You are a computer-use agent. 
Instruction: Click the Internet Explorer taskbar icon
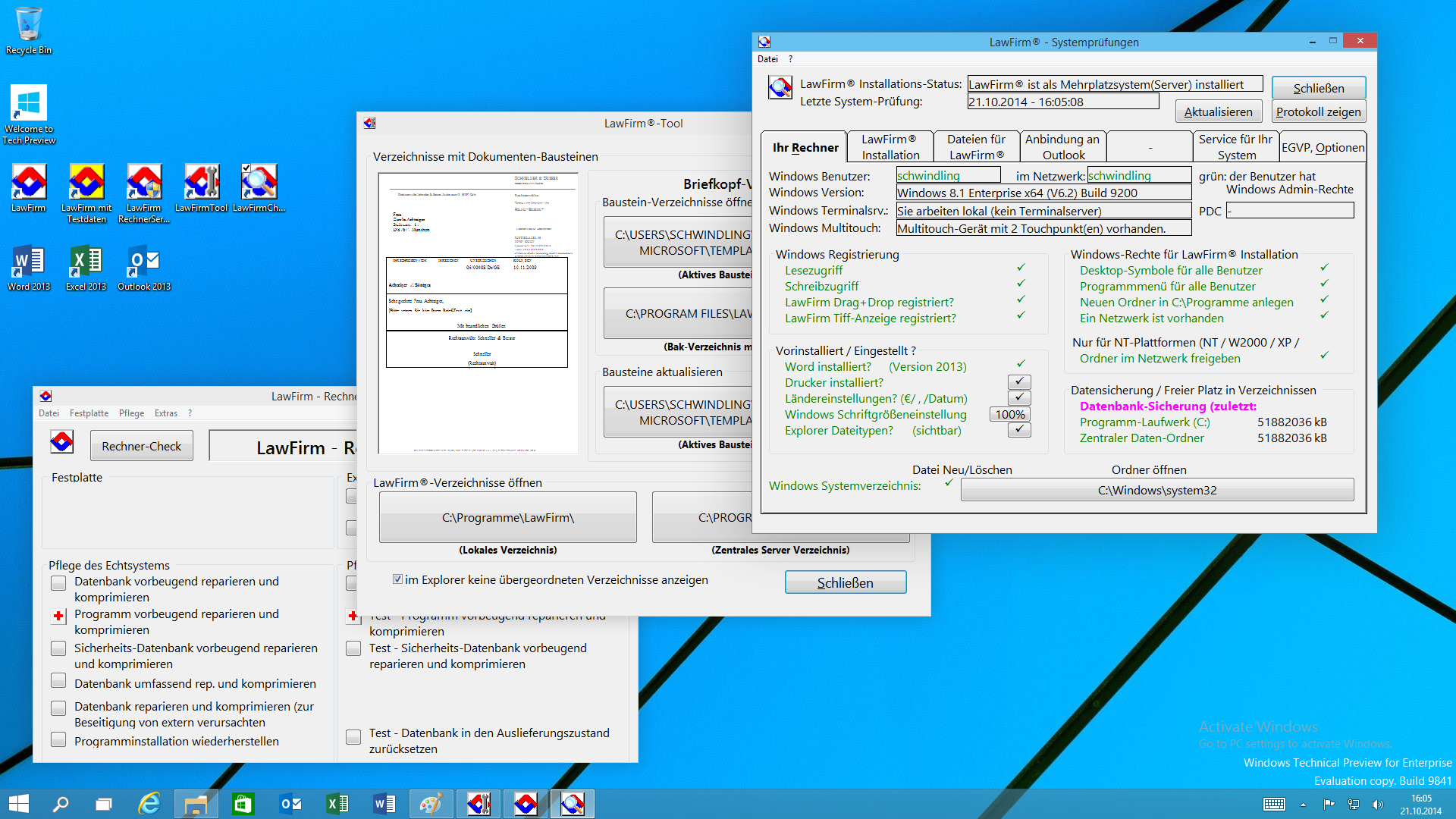149,804
